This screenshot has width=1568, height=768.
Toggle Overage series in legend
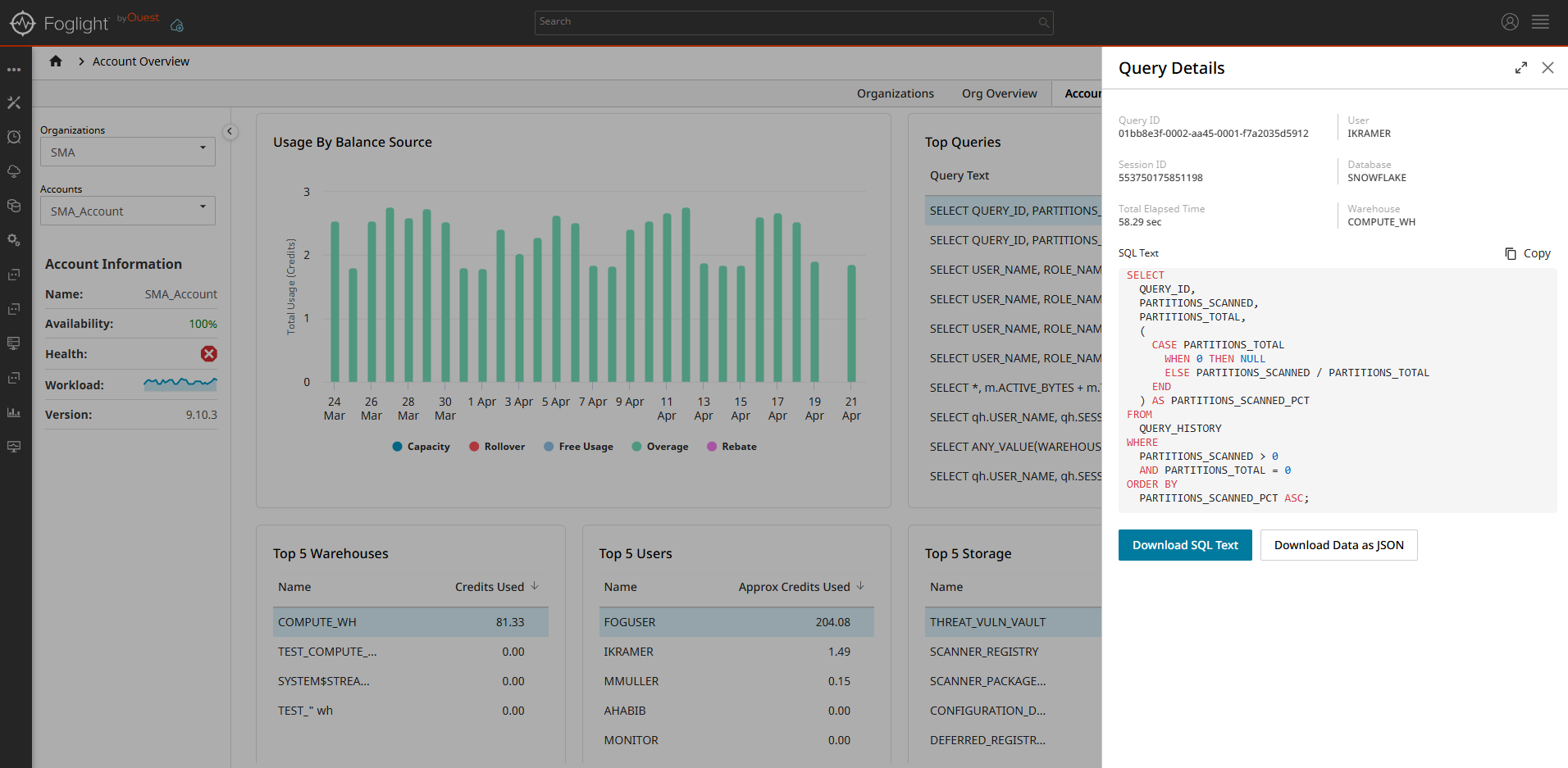[x=660, y=447]
